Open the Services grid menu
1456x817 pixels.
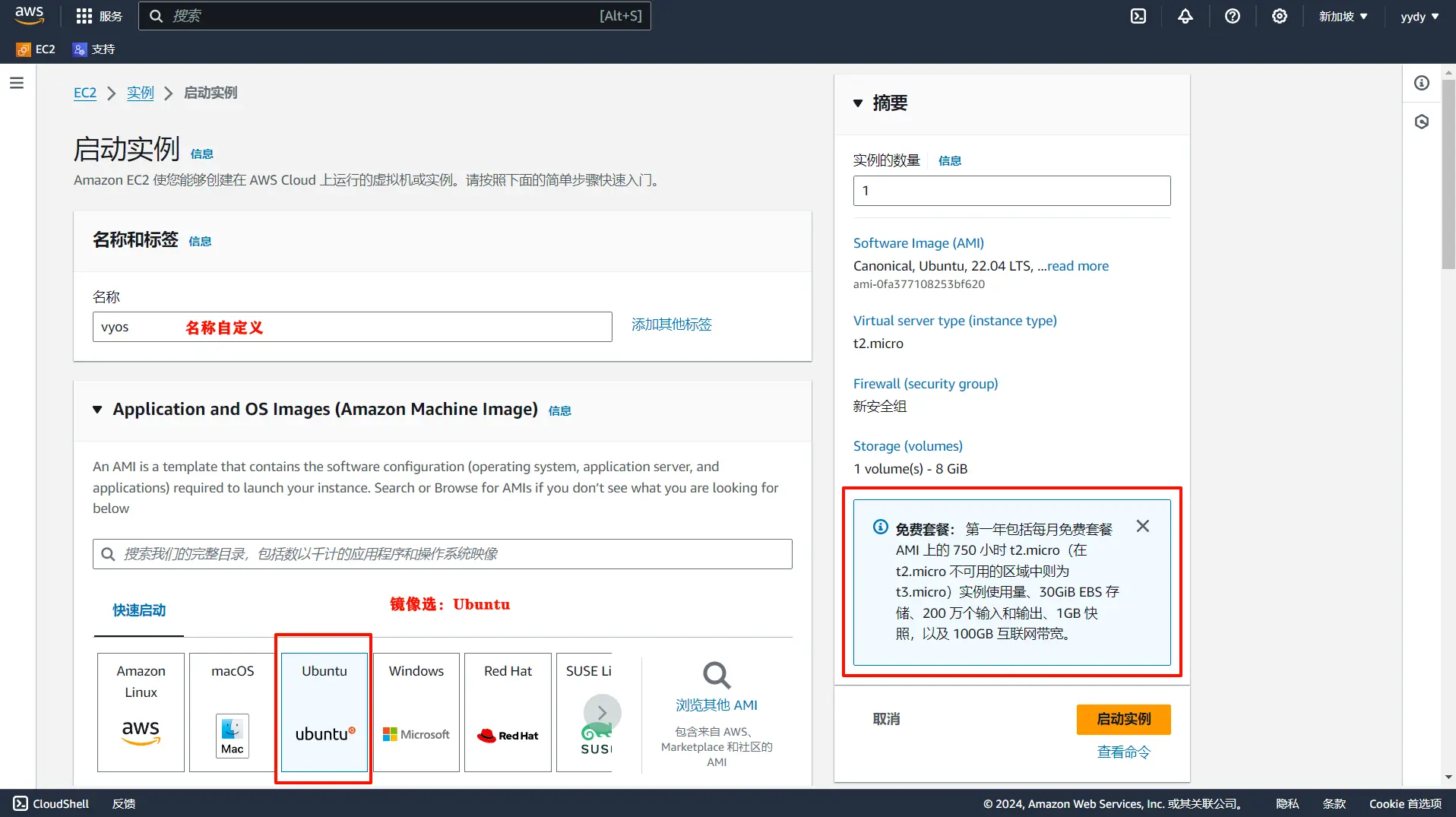tap(99, 16)
